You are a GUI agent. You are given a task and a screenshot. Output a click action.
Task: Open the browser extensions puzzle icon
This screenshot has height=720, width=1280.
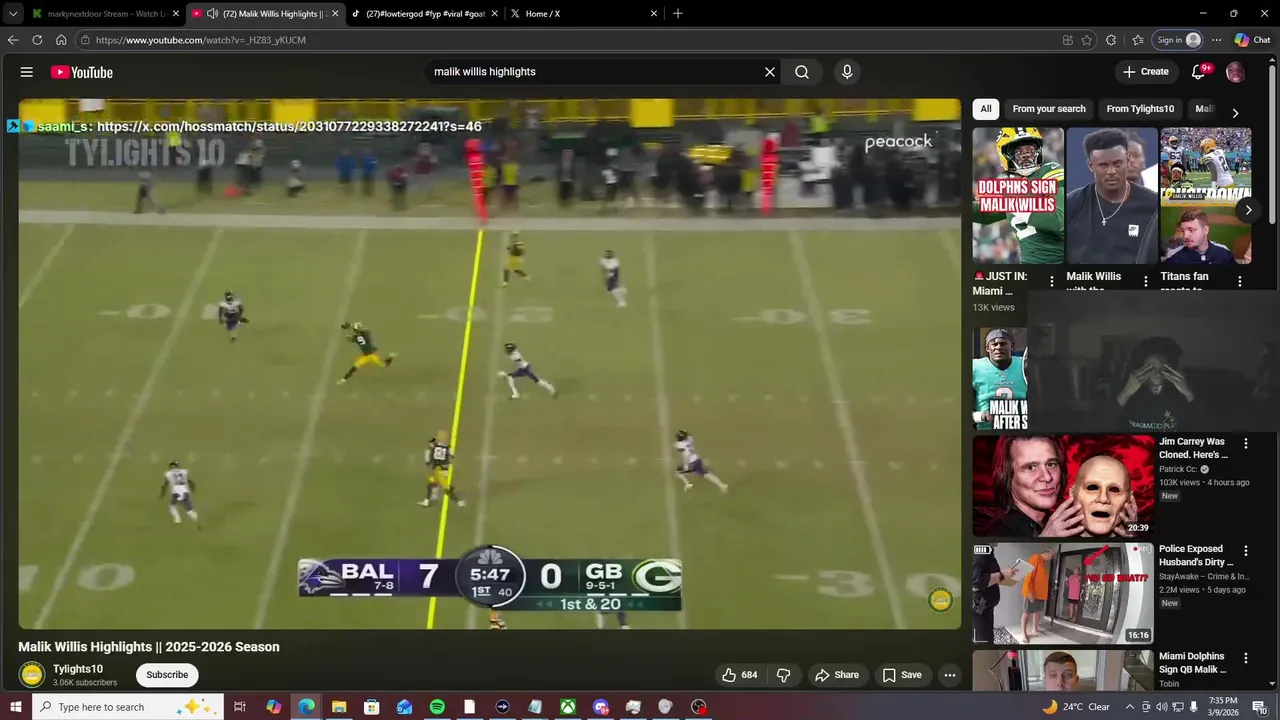pyautogui.click(x=1111, y=40)
